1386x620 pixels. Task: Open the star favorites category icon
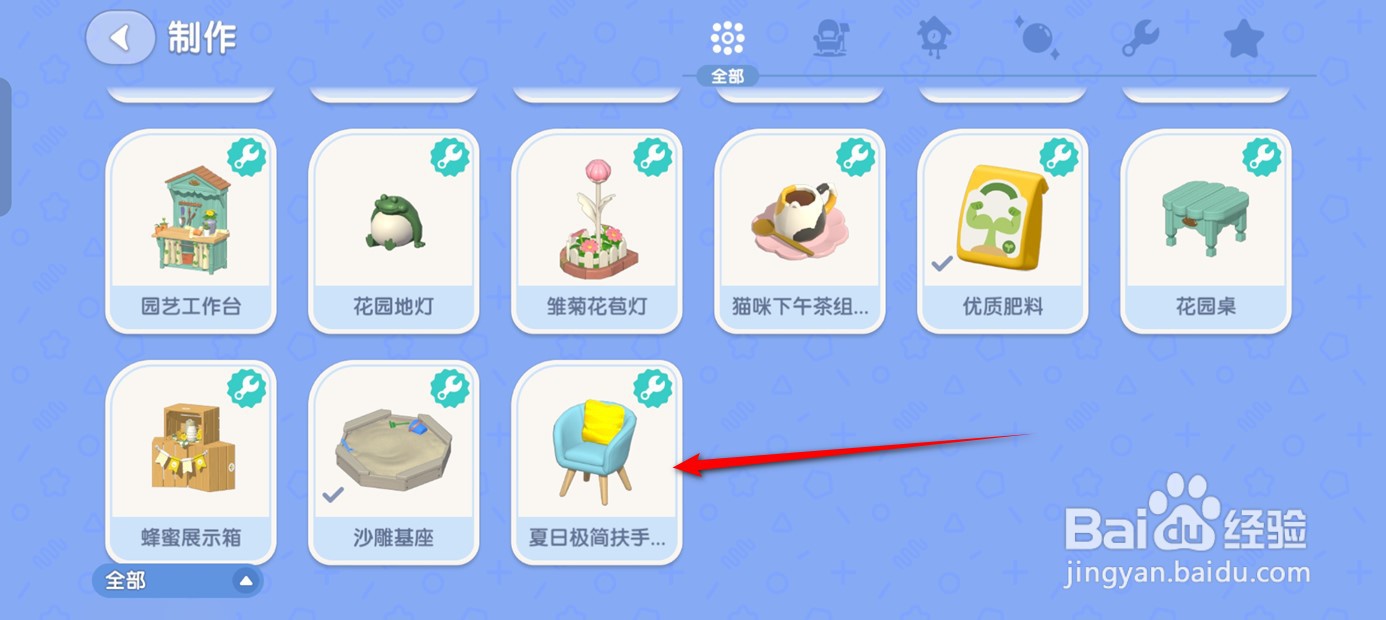point(1244,39)
